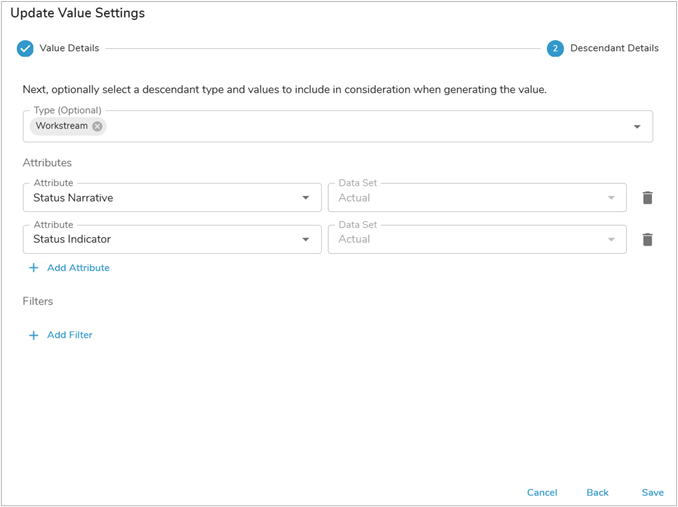The width and height of the screenshot is (678, 507).
Task: Click the step 2 circle icon
Action: [x=555, y=48]
